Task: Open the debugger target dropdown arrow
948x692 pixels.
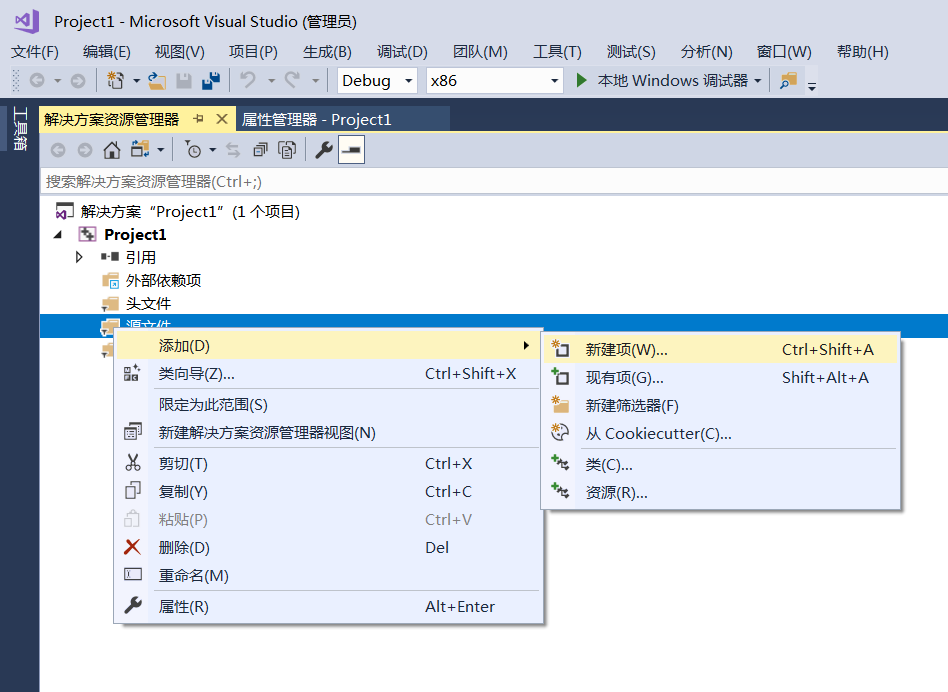Action: click(758, 80)
